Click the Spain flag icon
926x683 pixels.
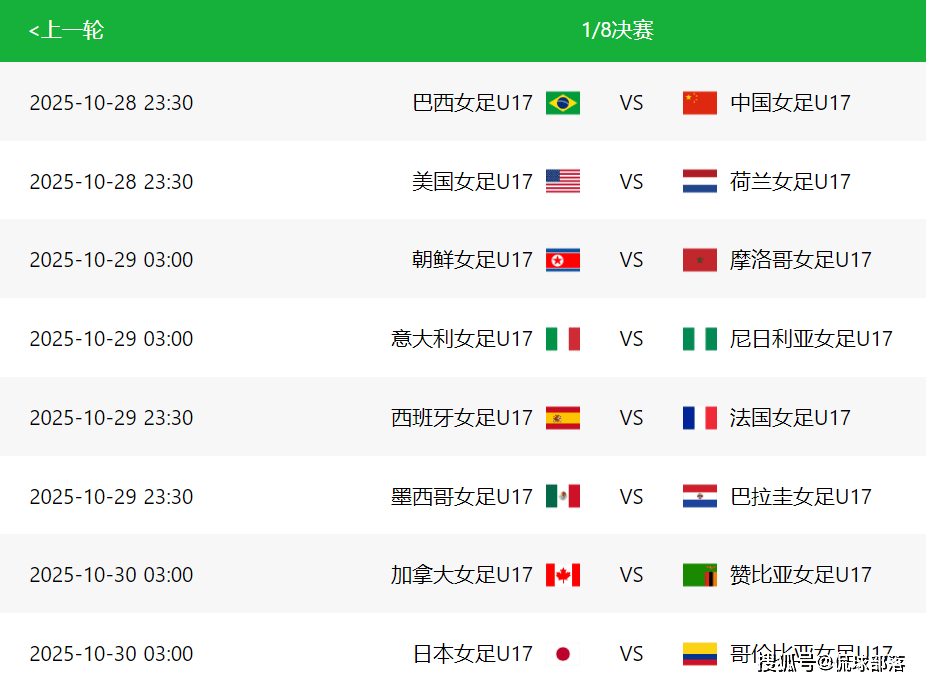click(562, 418)
